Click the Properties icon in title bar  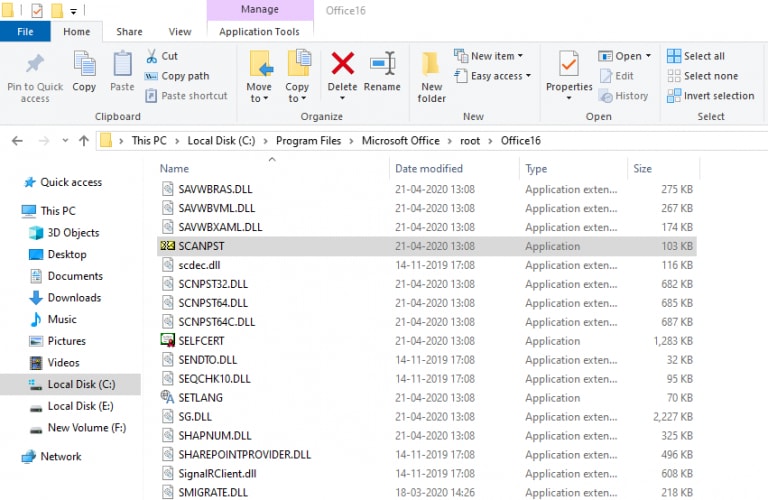click(37, 10)
